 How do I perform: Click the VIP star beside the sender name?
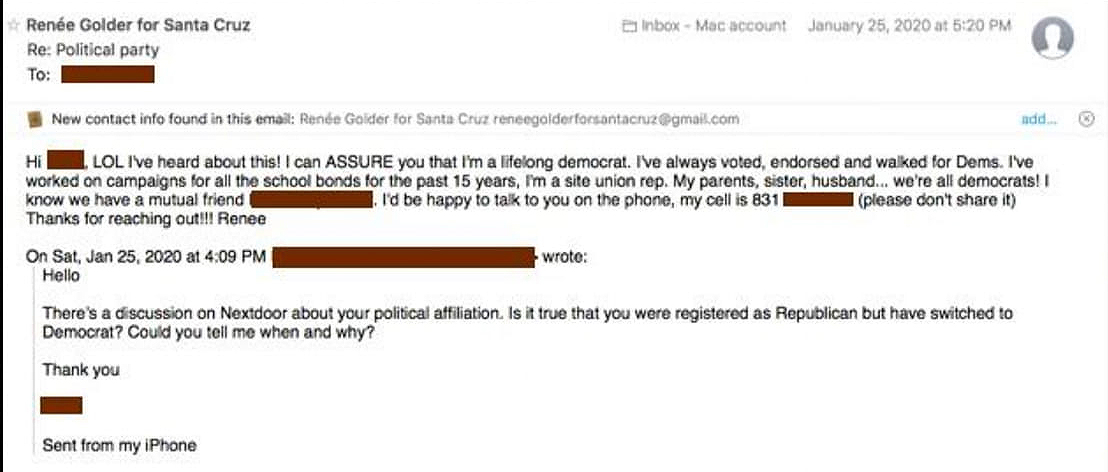pyautogui.click(x=13, y=26)
